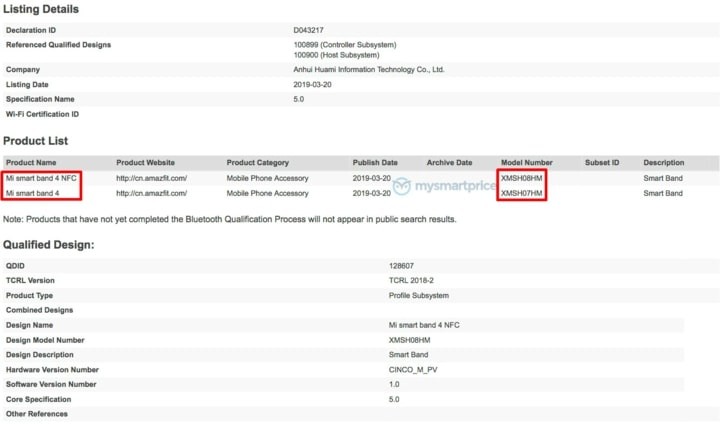
Task: Select Declaration ID value D043217
Action: point(308,30)
